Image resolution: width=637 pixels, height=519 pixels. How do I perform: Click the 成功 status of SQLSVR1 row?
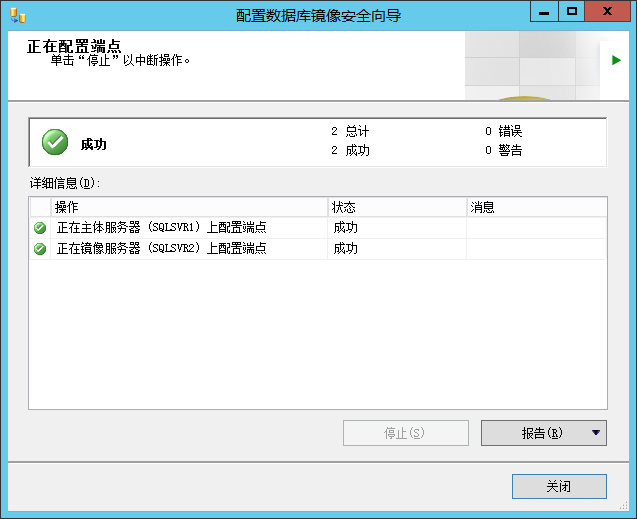[345, 228]
